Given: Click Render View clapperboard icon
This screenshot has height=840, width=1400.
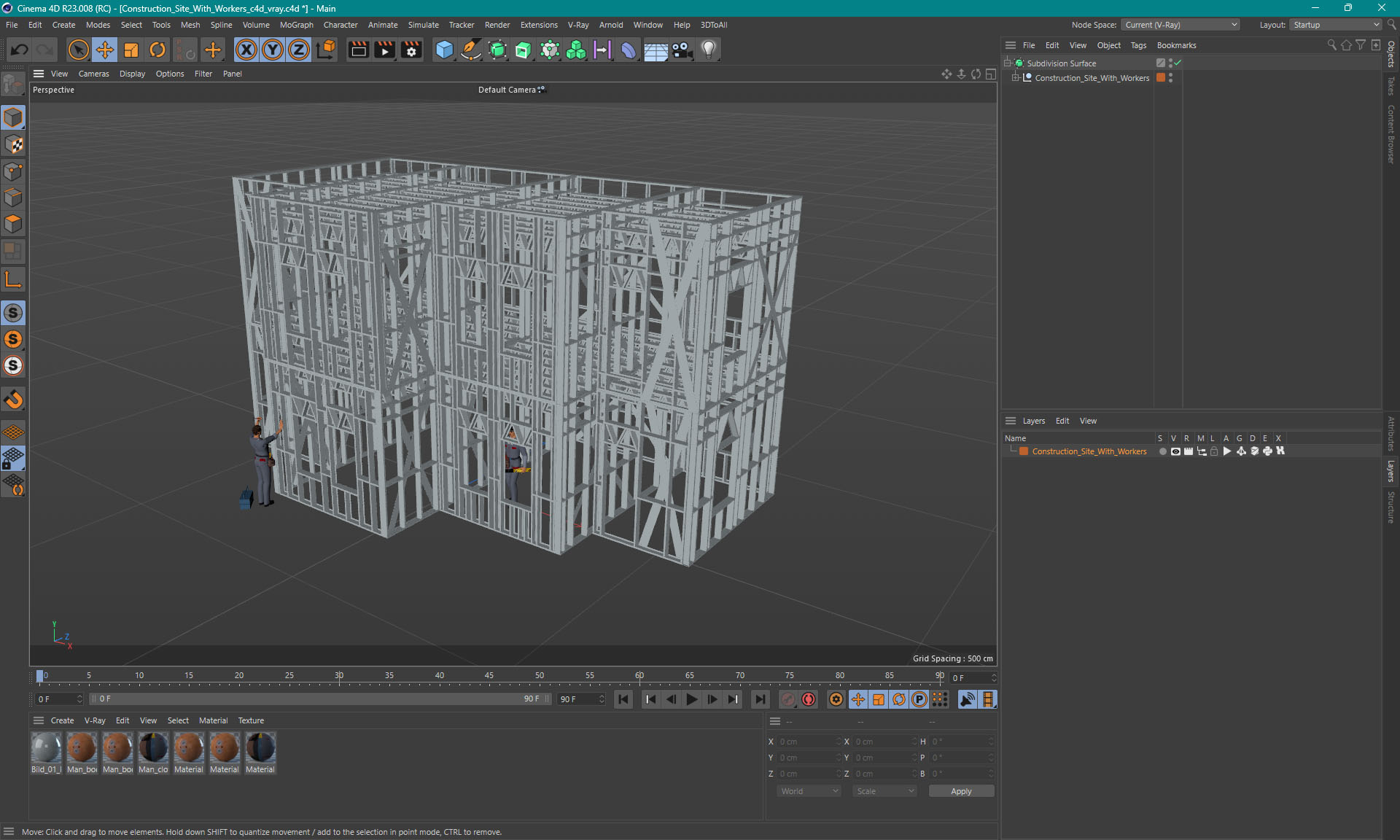Looking at the screenshot, I should pos(358,50).
